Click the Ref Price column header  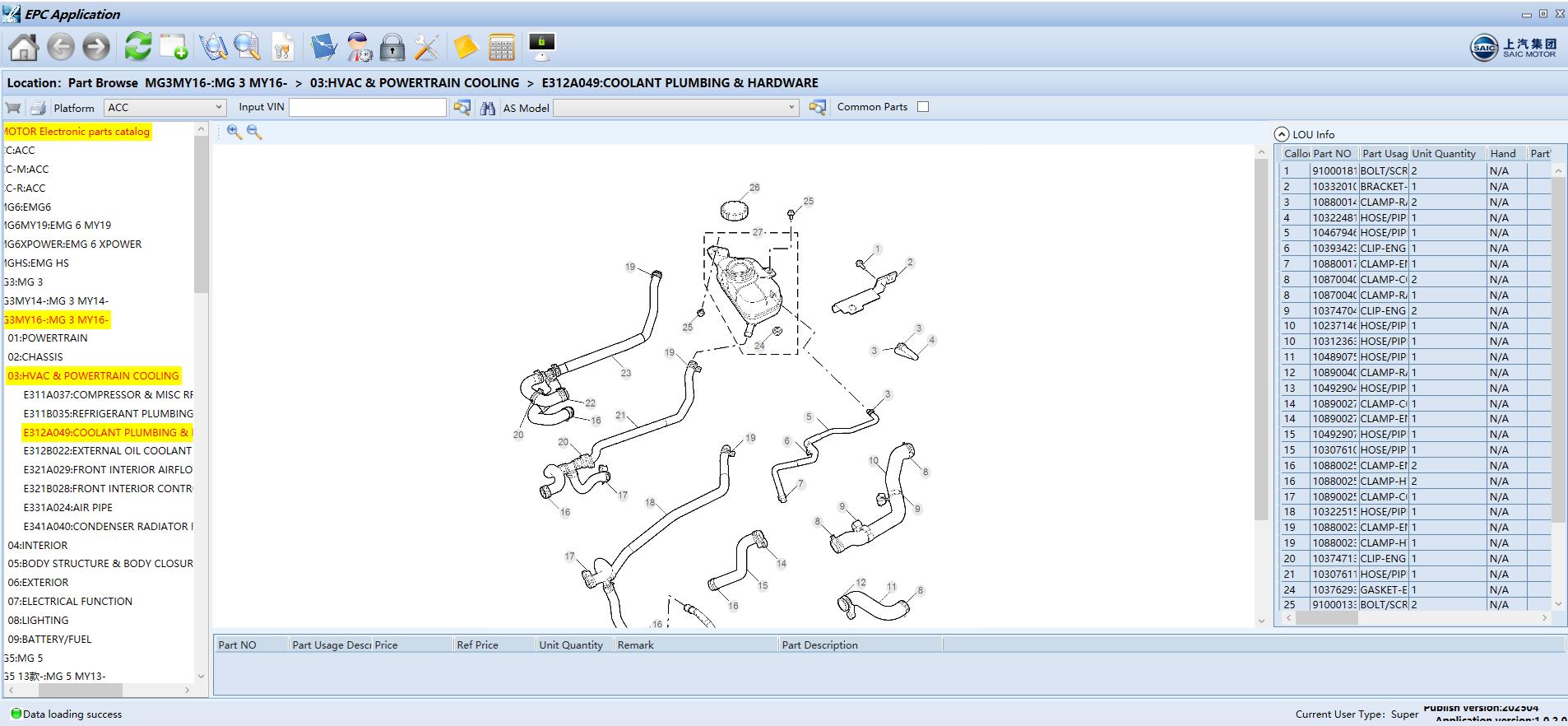click(494, 645)
